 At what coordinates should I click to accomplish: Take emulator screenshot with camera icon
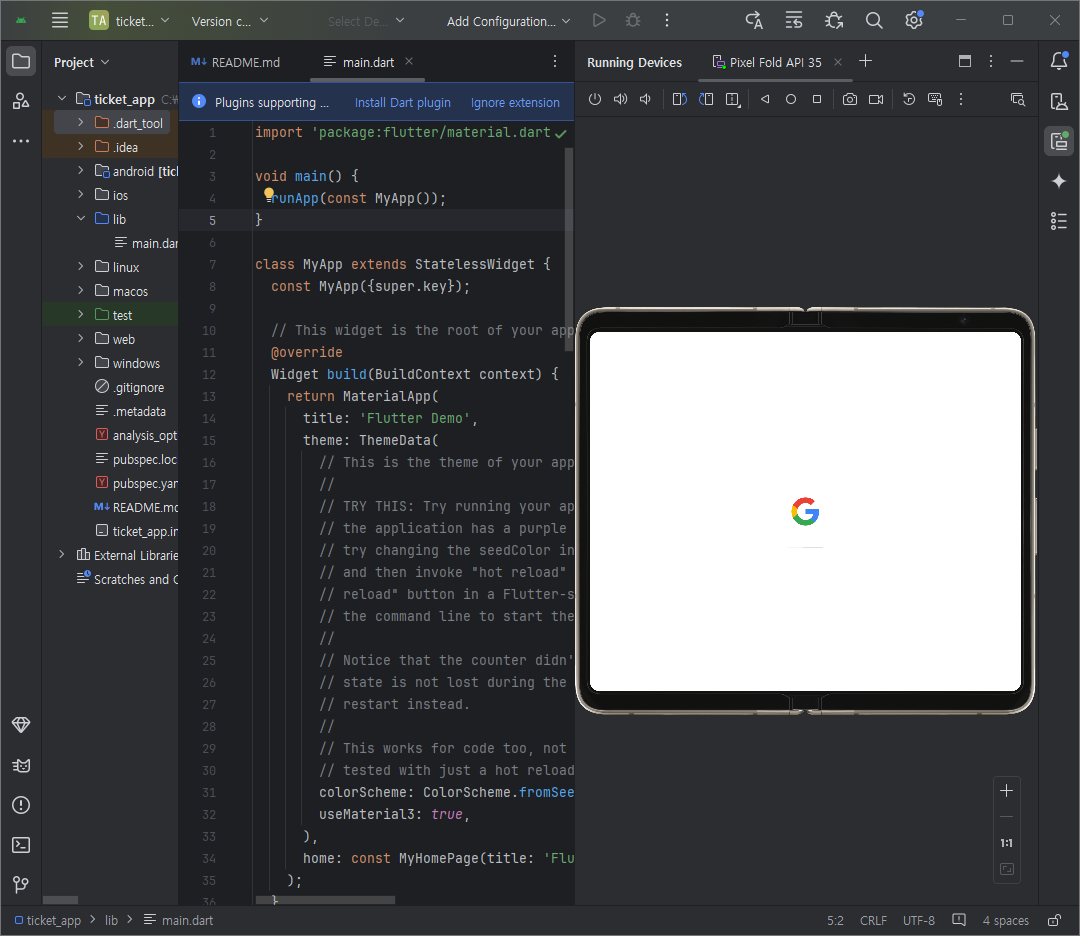click(x=850, y=99)
